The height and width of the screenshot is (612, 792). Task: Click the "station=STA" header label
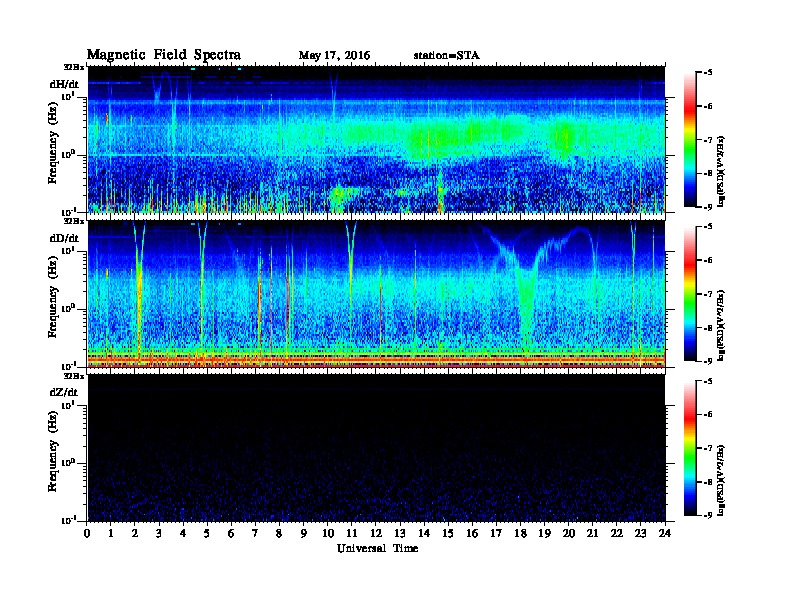click(446, 55)
